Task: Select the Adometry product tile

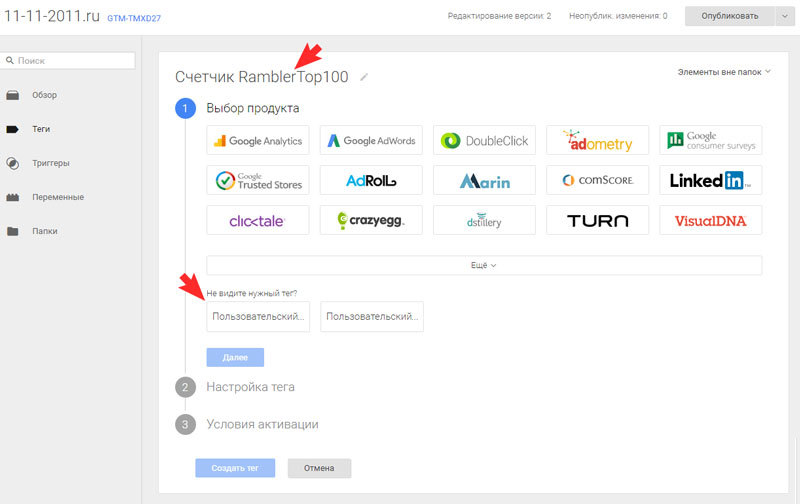Action: [x=597, y=140]
